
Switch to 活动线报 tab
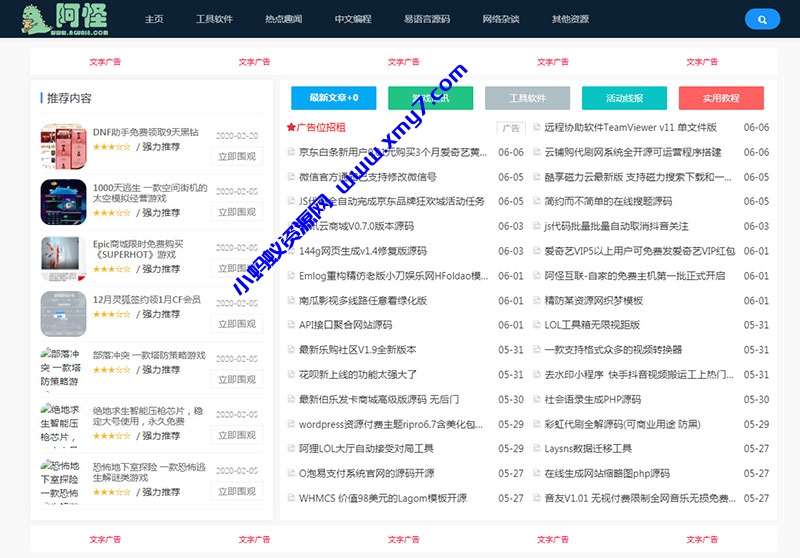click(x=624, y=98)
